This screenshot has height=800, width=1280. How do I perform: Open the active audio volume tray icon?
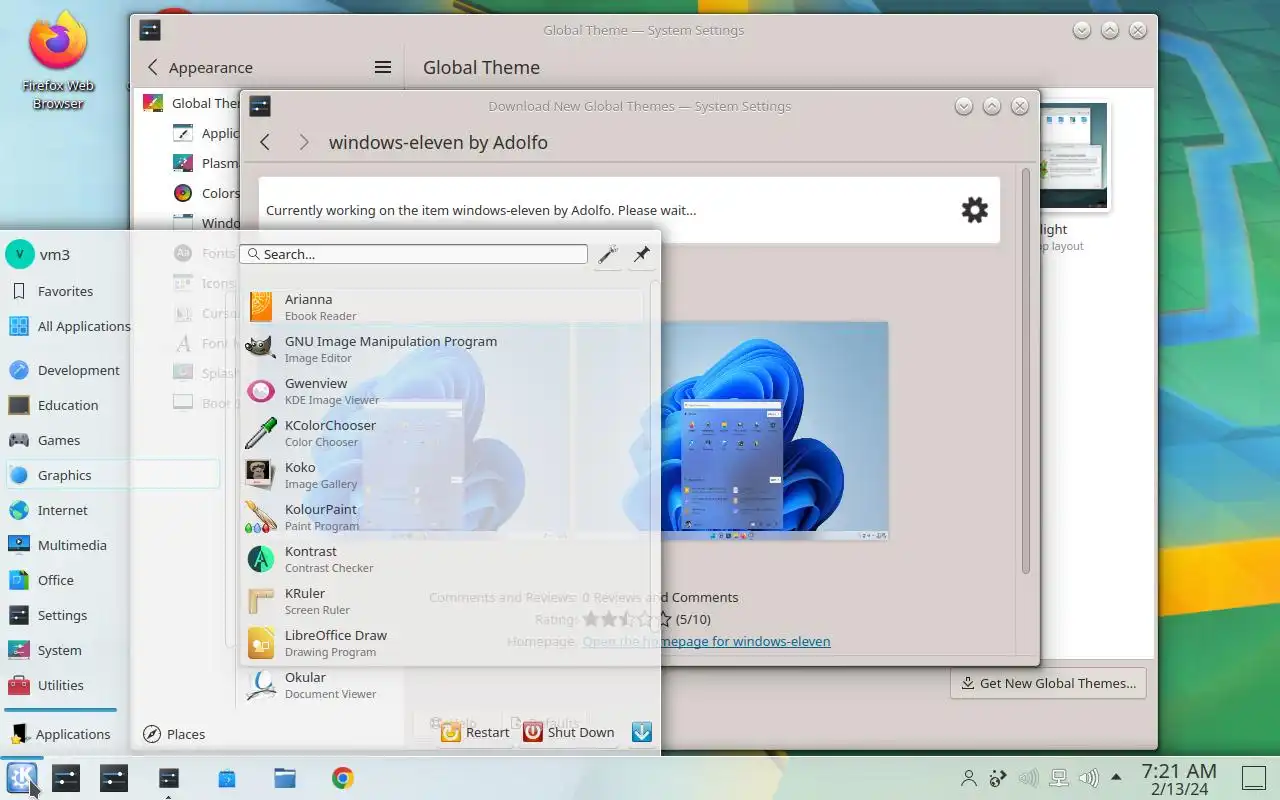click(x=1088, y=778)
